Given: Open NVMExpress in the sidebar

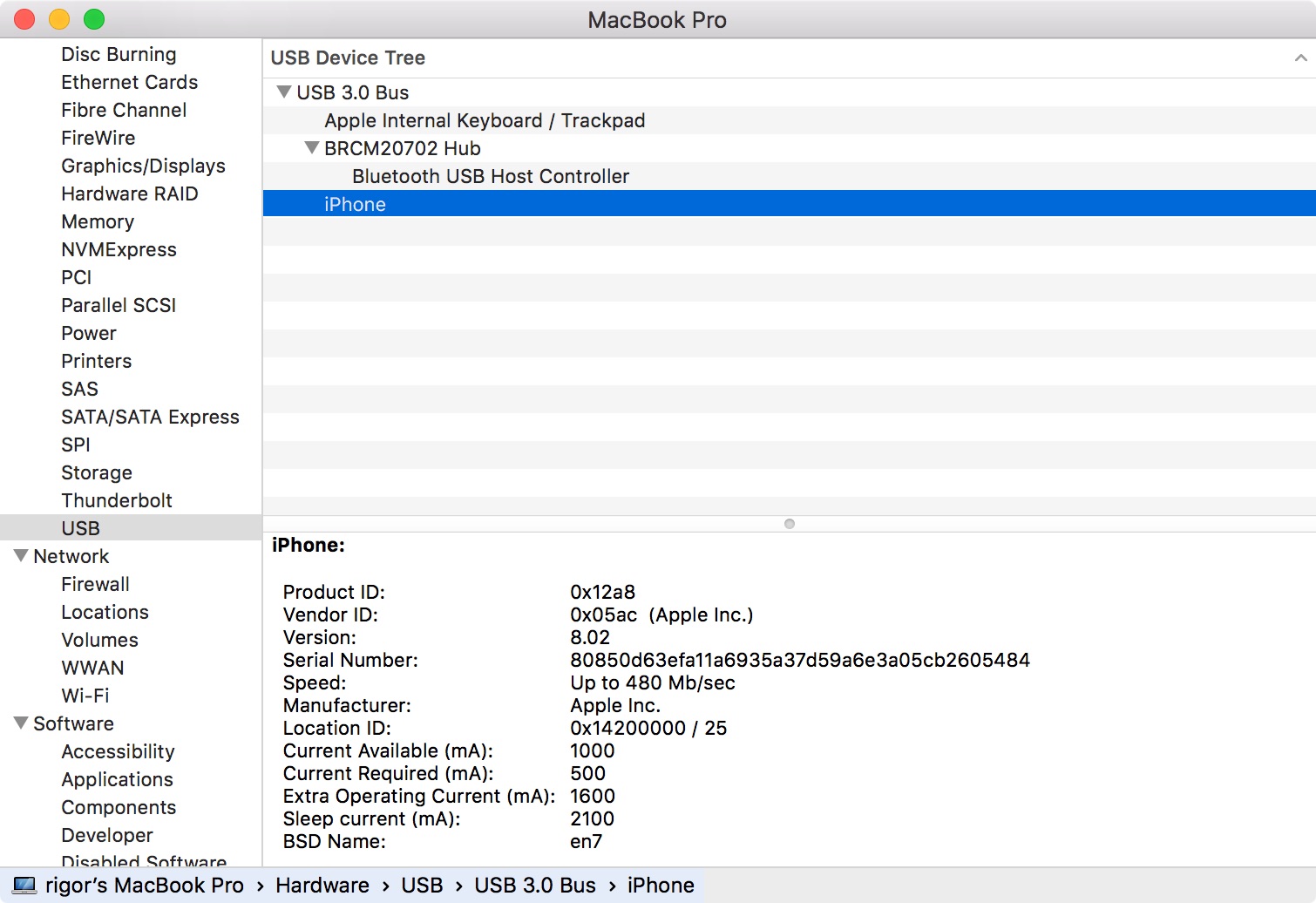Looking at the screenshot, I should click(x=119, y=249).
